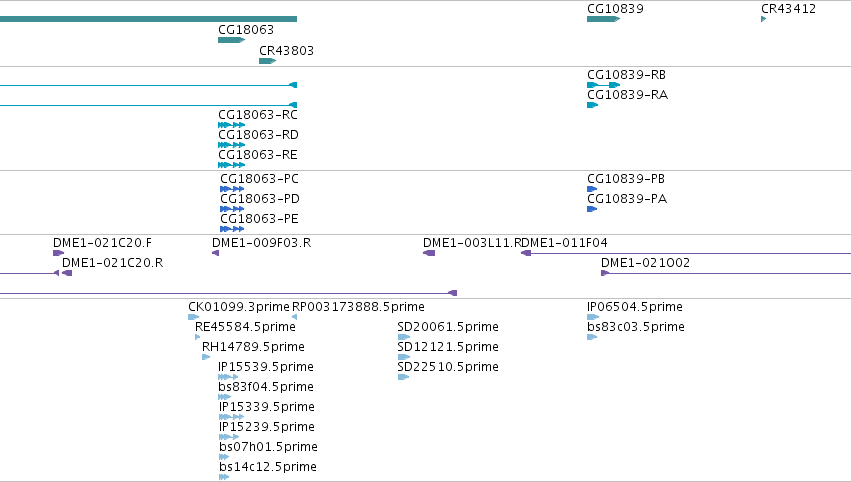Click the CR43412 small gene arrow
851x482 pixels.
[764, 19]
